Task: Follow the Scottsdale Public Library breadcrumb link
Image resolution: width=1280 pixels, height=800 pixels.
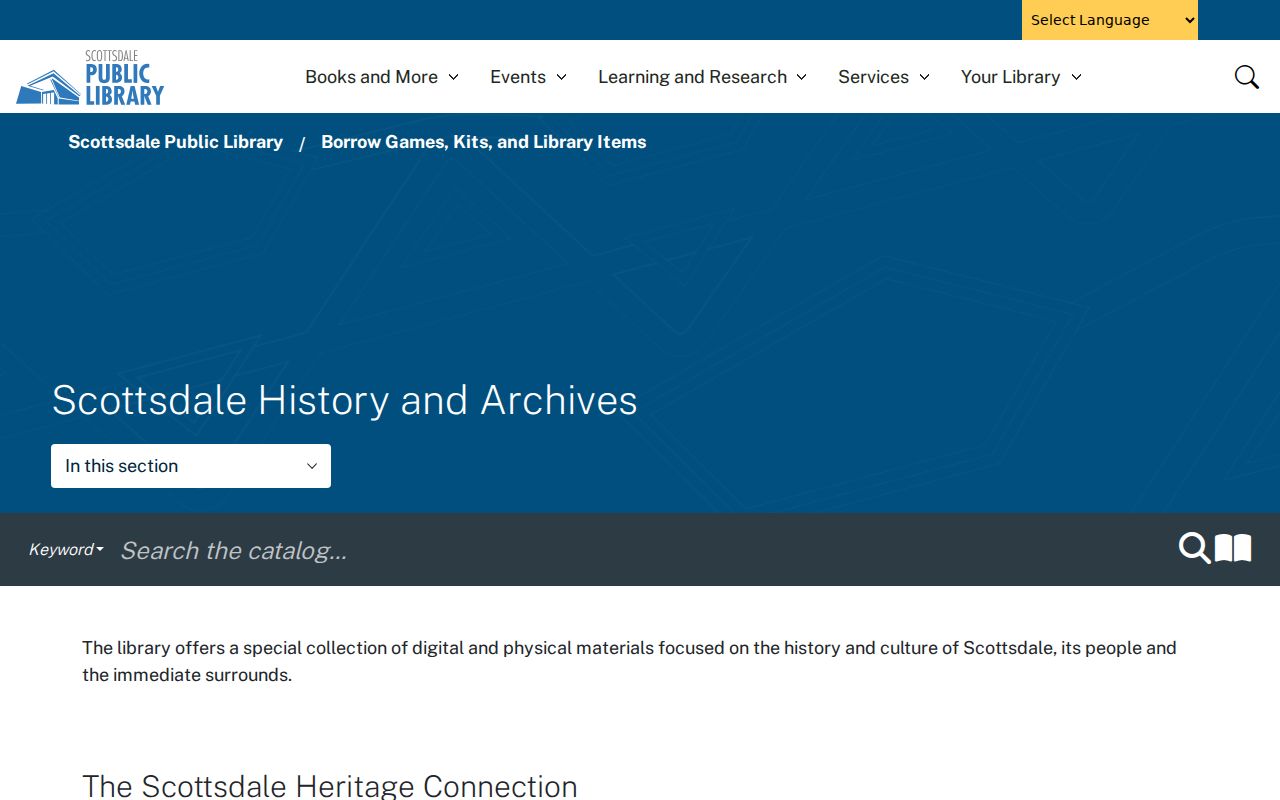Action: (176, 142)
